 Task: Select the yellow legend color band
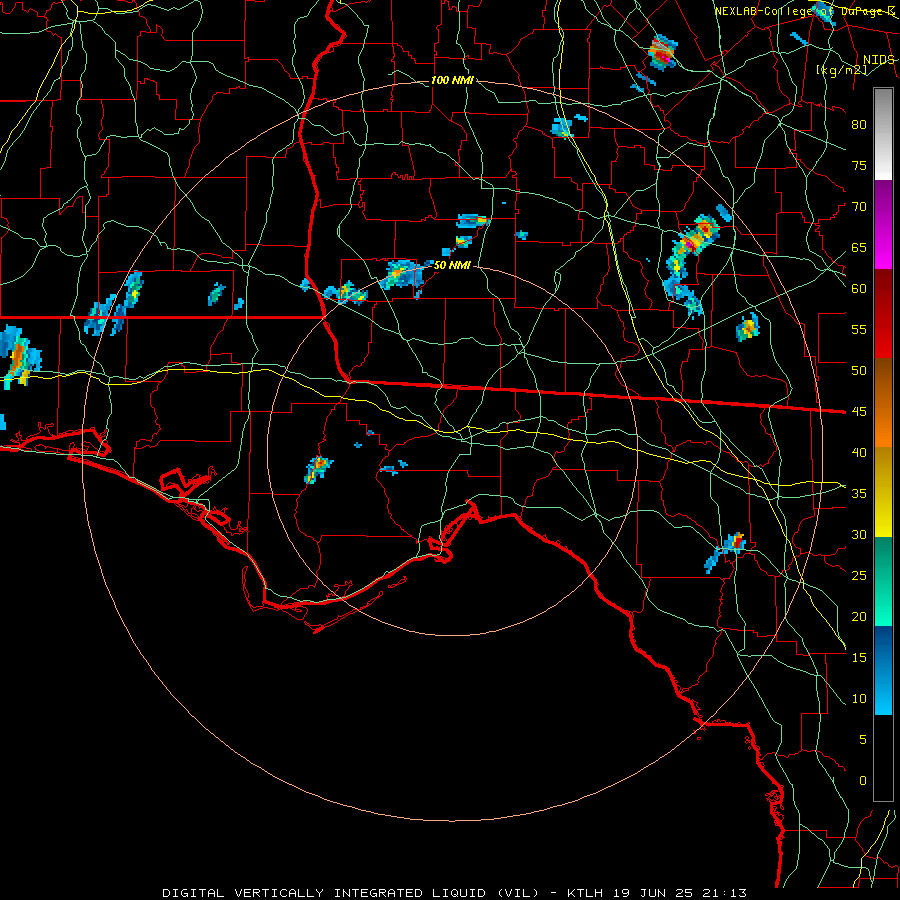tap(883, 492)
